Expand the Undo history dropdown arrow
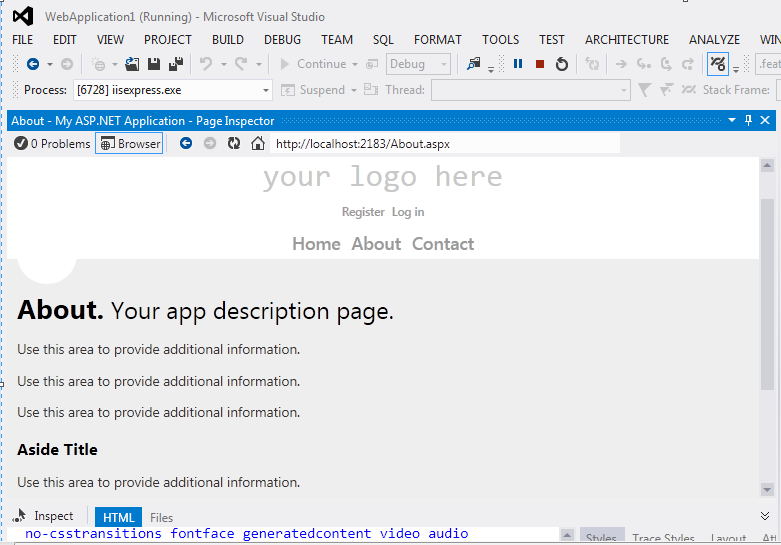The height and width of the screenshot is (545, 781). (224, 64)
